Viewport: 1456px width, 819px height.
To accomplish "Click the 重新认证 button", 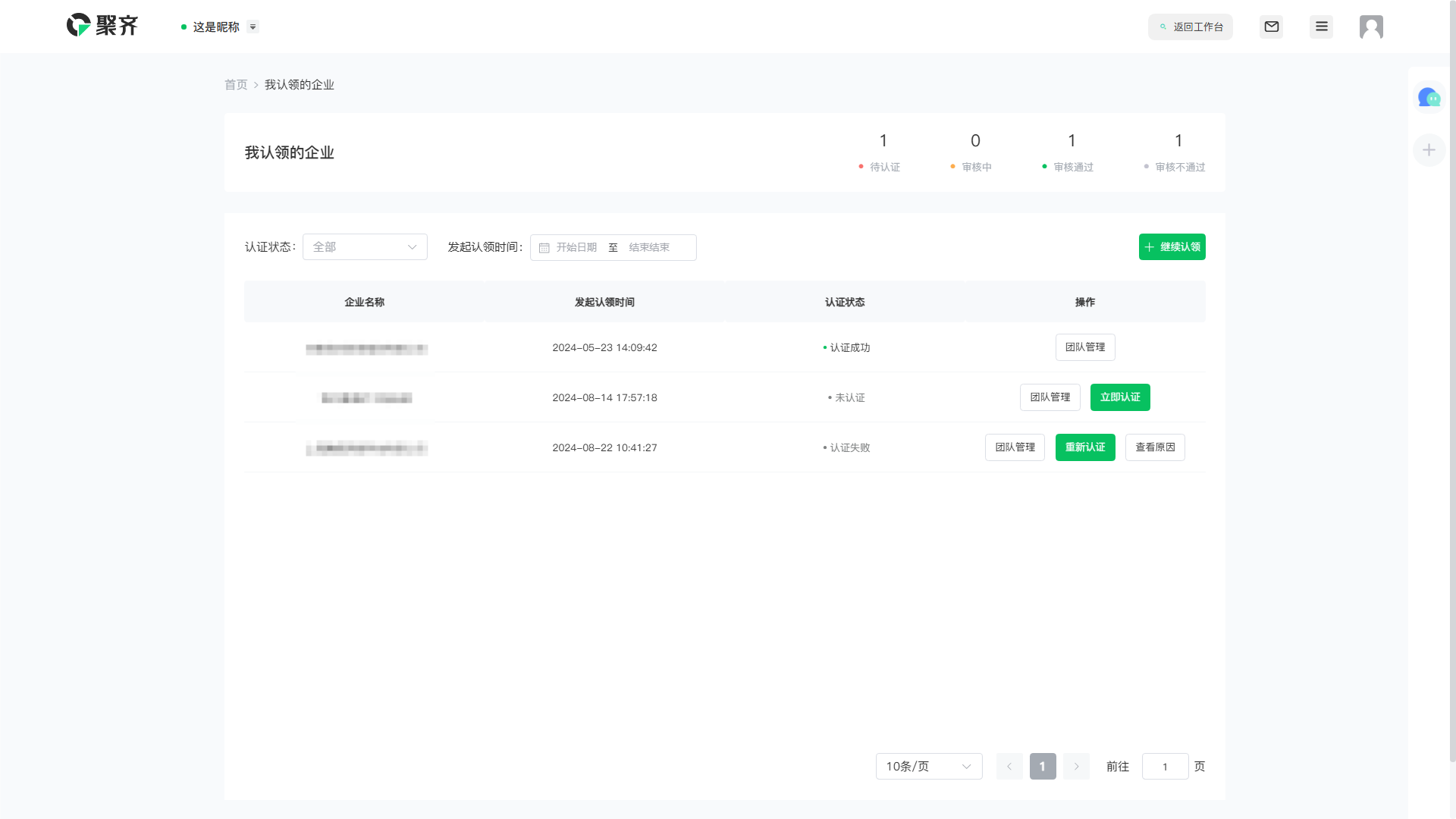I will point(1085,447).
